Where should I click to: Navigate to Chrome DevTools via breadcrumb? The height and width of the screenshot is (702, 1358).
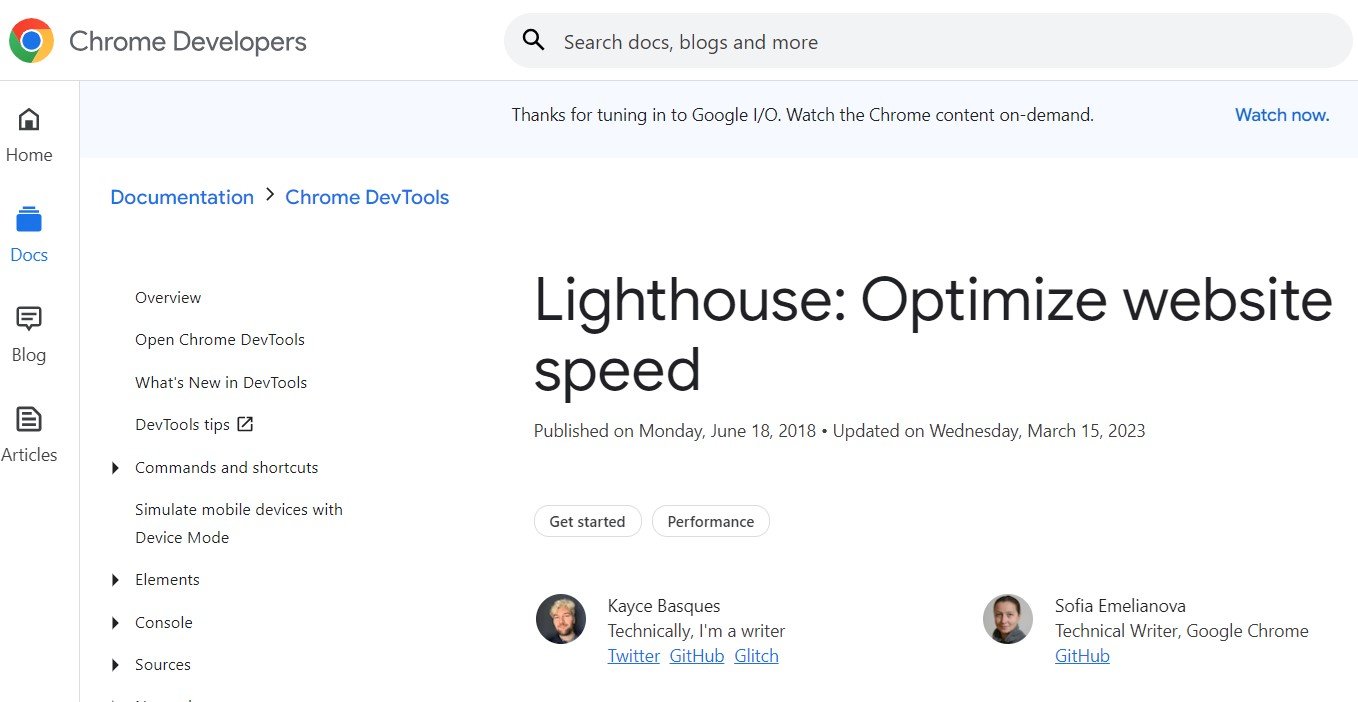click(x=367, y=197)
